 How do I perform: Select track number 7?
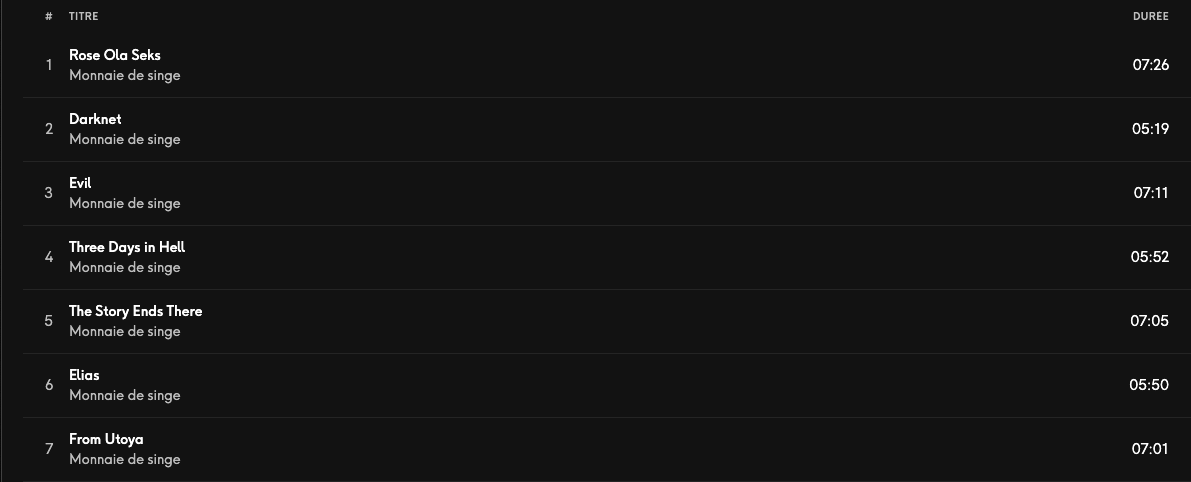[x=49, y=449]
